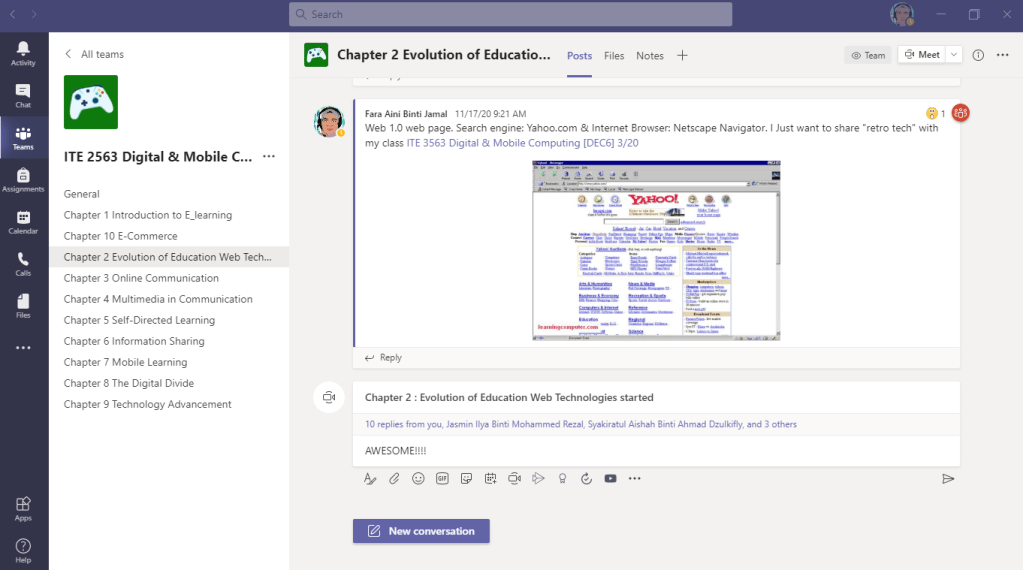The width and height of the screenshot is (1023, 570).
Task: Show channel info pane via info icon
Action: pos(978,55)
